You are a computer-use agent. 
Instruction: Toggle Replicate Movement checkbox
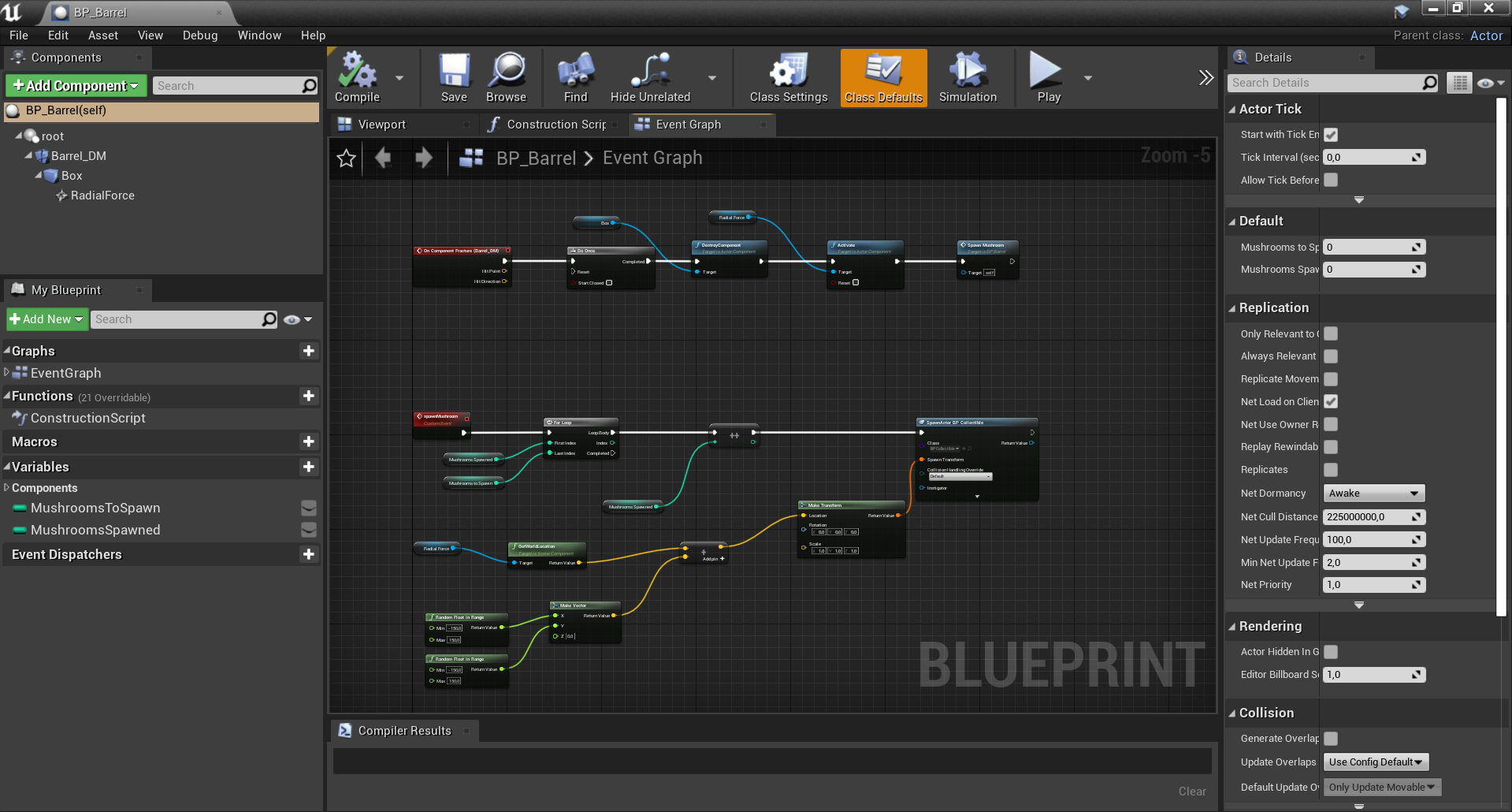pos(1331,379)
